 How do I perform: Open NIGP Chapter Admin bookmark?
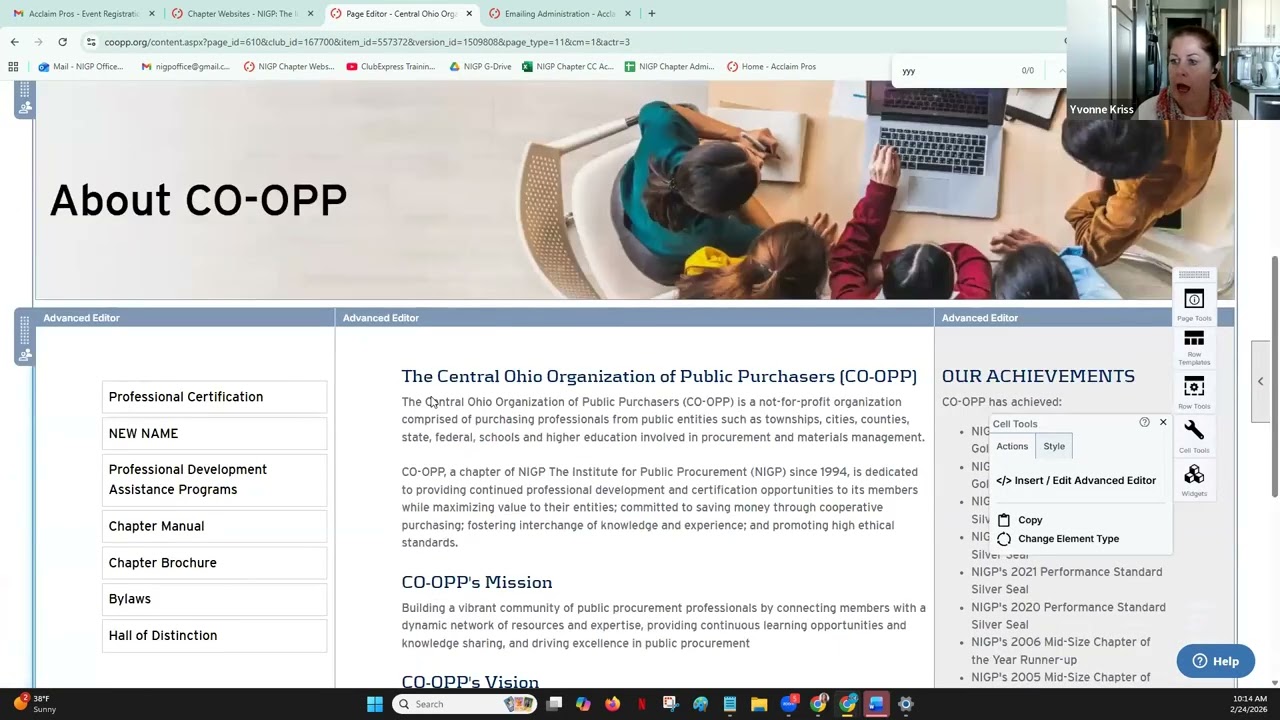[x=669, y=67]
